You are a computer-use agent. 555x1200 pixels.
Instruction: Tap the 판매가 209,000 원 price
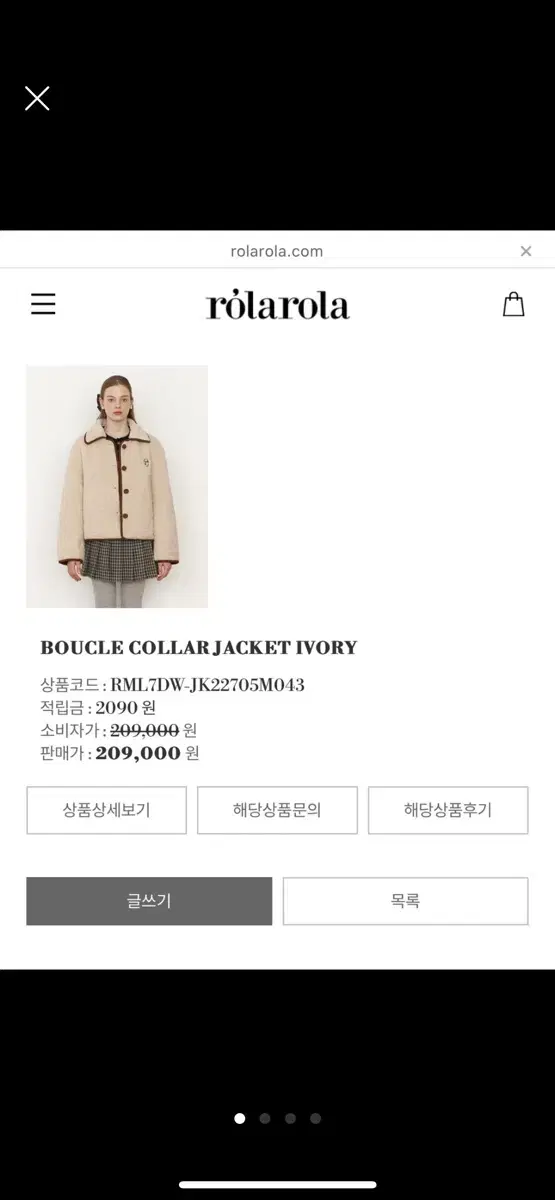pos(120,753)
